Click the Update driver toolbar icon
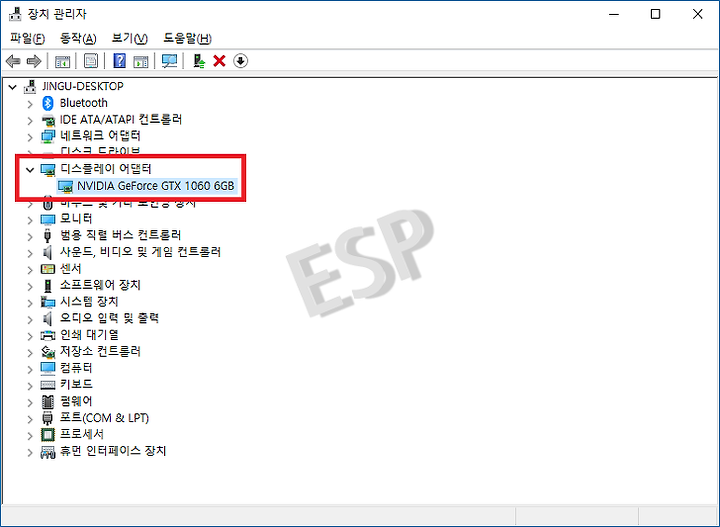Viewport: 720px width, 527px height. 199,61
